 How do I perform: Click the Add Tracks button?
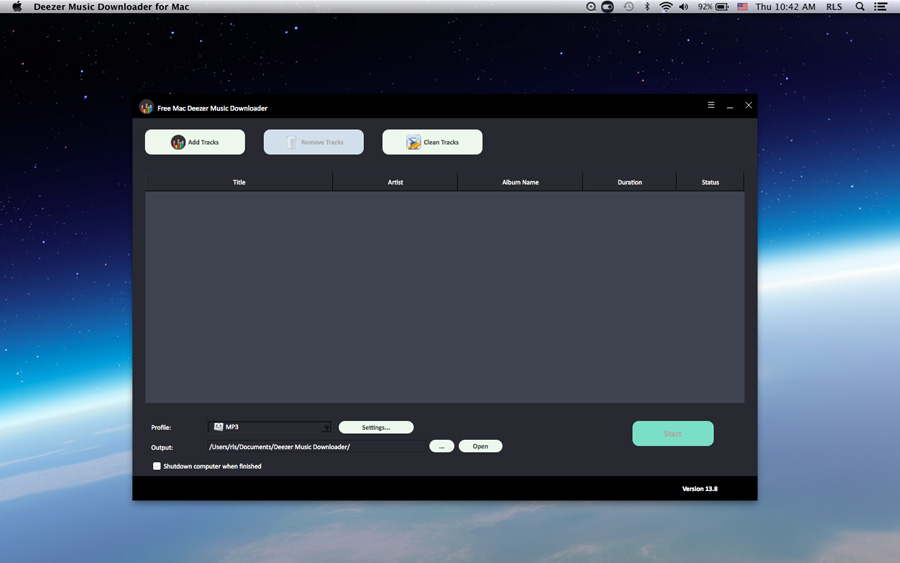pyautogui.click(x=195, y=142)
